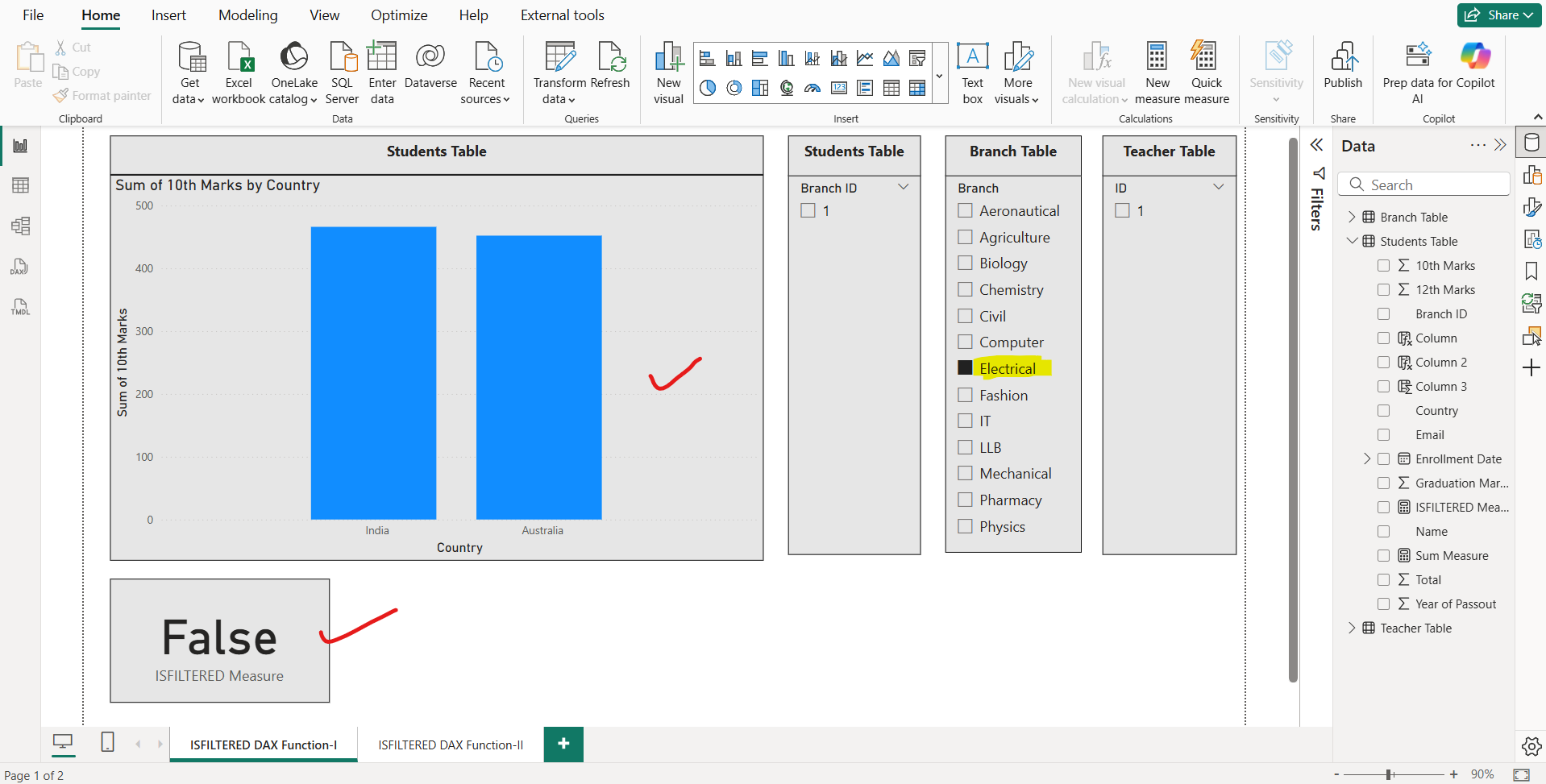The width and height of the screenshot is (1546, 784).
Task: Select the pie chart visual from the gallery
Action: tap(708, 88)
